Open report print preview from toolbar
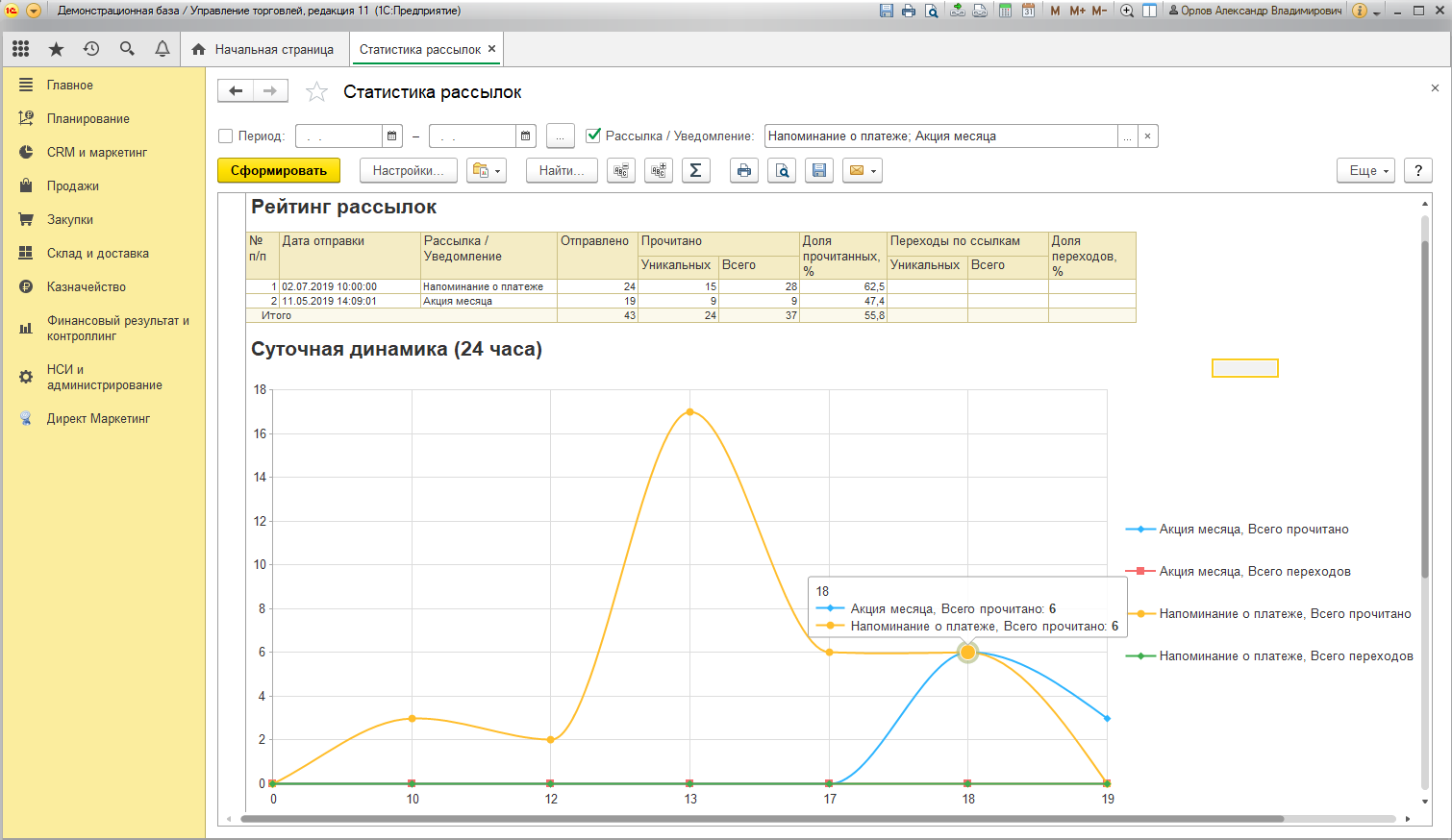Viewport: 1452px width, 840px height. (x=782, y=171)
